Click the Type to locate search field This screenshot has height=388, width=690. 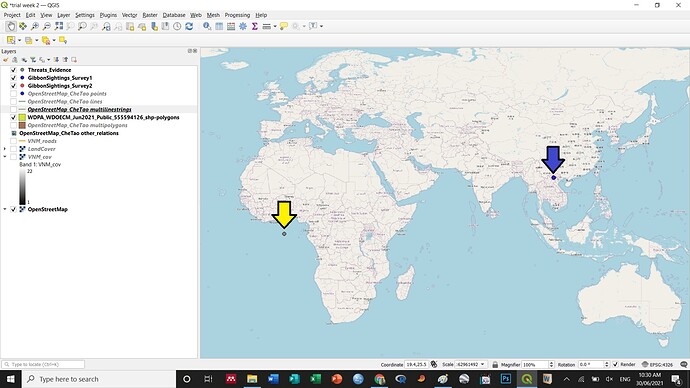pyautogui.click(x=43, y=364)
